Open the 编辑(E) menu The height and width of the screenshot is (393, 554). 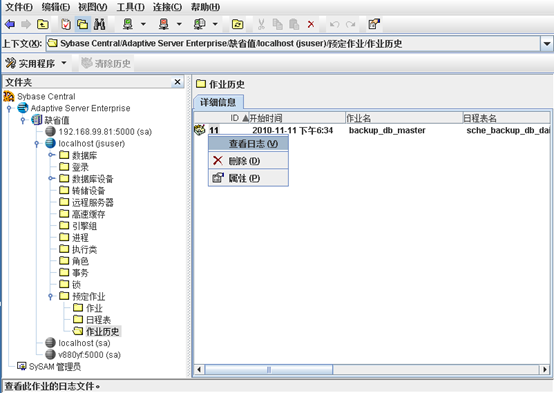(x=55, y=7)
